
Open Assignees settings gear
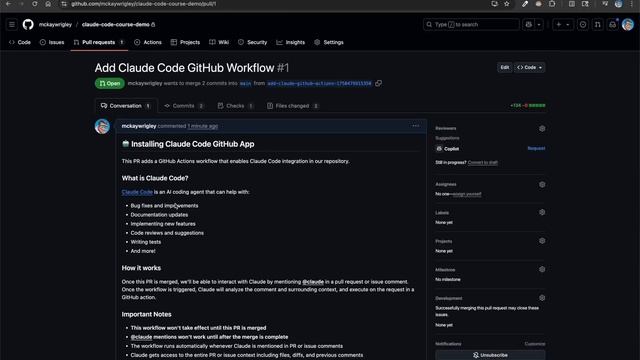pyautogui.click(x=542, y=184)
